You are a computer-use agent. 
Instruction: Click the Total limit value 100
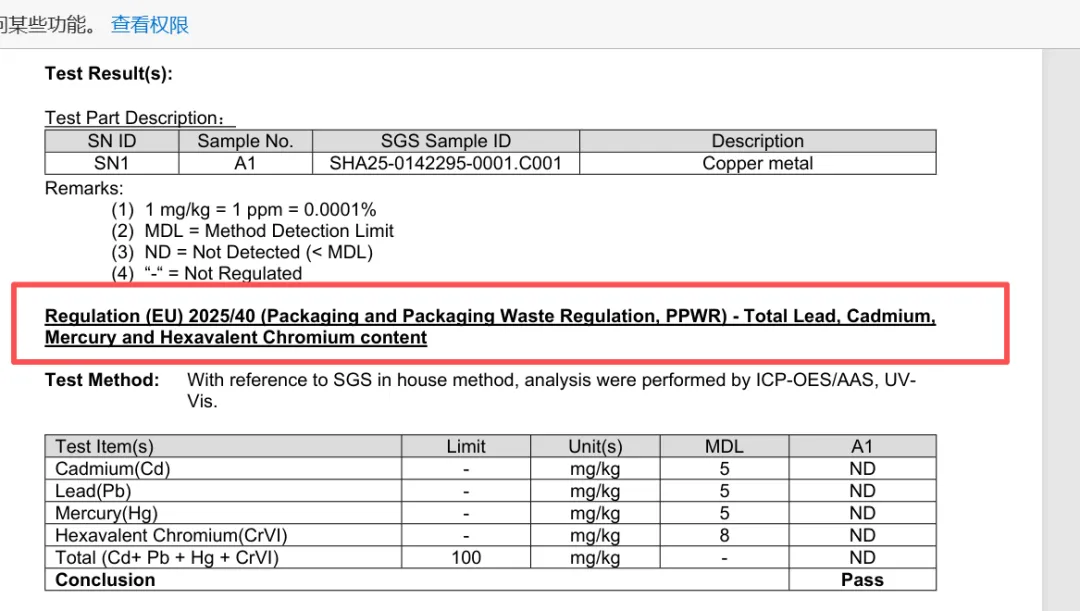click(466, 557)
